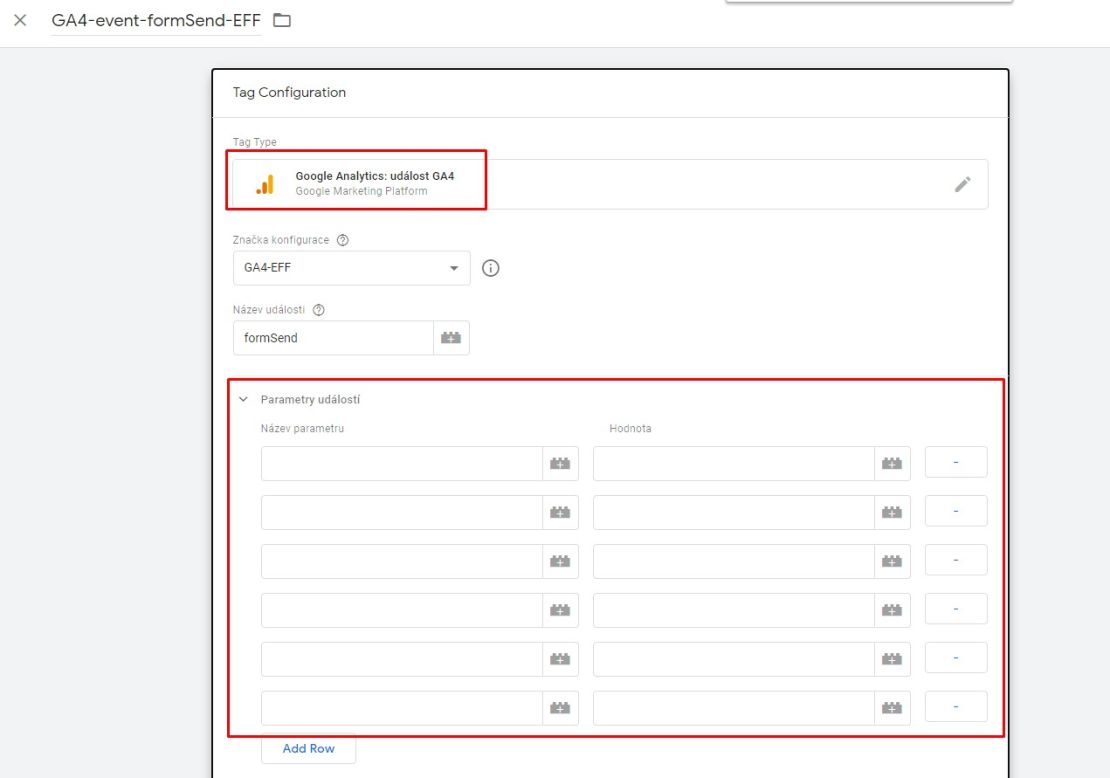Remove the sixth parameter row
Viewport: 1110px width, 778px height.
point(956,707)
